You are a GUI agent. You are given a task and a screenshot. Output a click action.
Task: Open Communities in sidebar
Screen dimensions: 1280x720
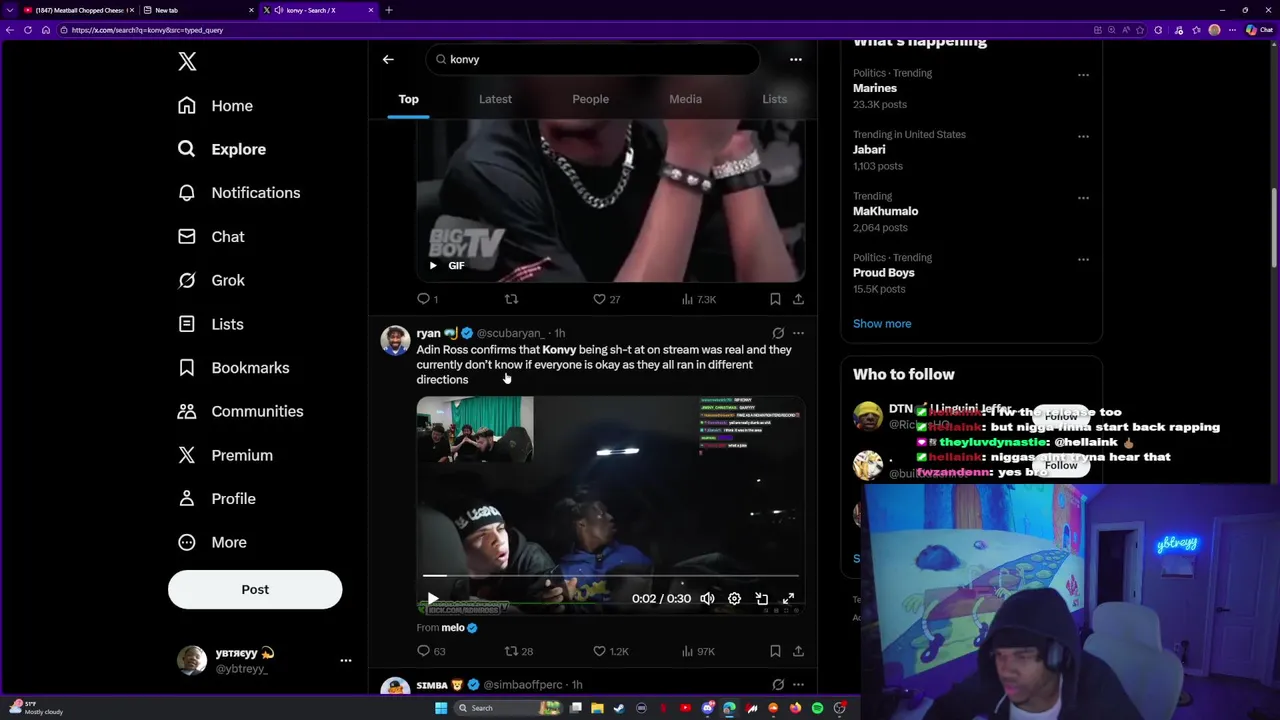tap(241, 412)
